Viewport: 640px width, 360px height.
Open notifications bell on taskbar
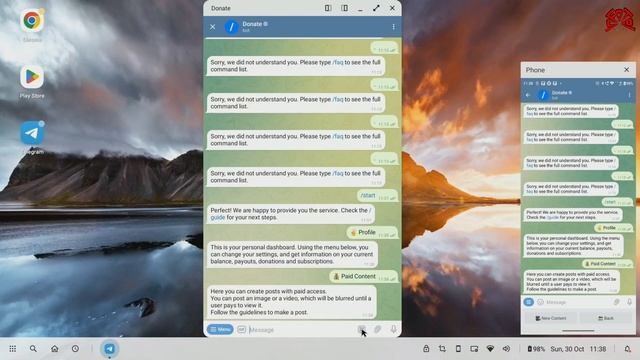point(627,349)
